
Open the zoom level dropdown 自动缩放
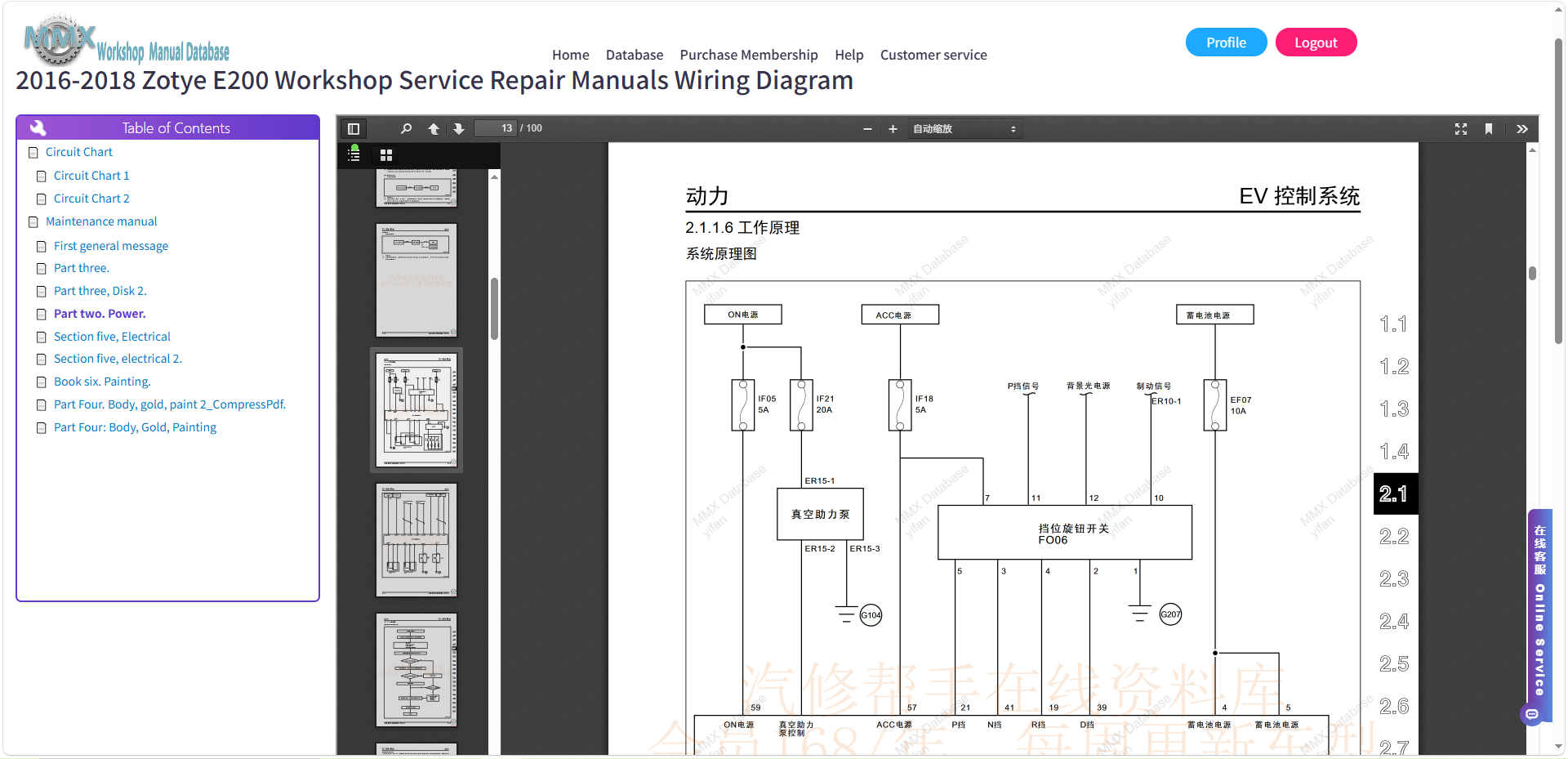(964, 129)
